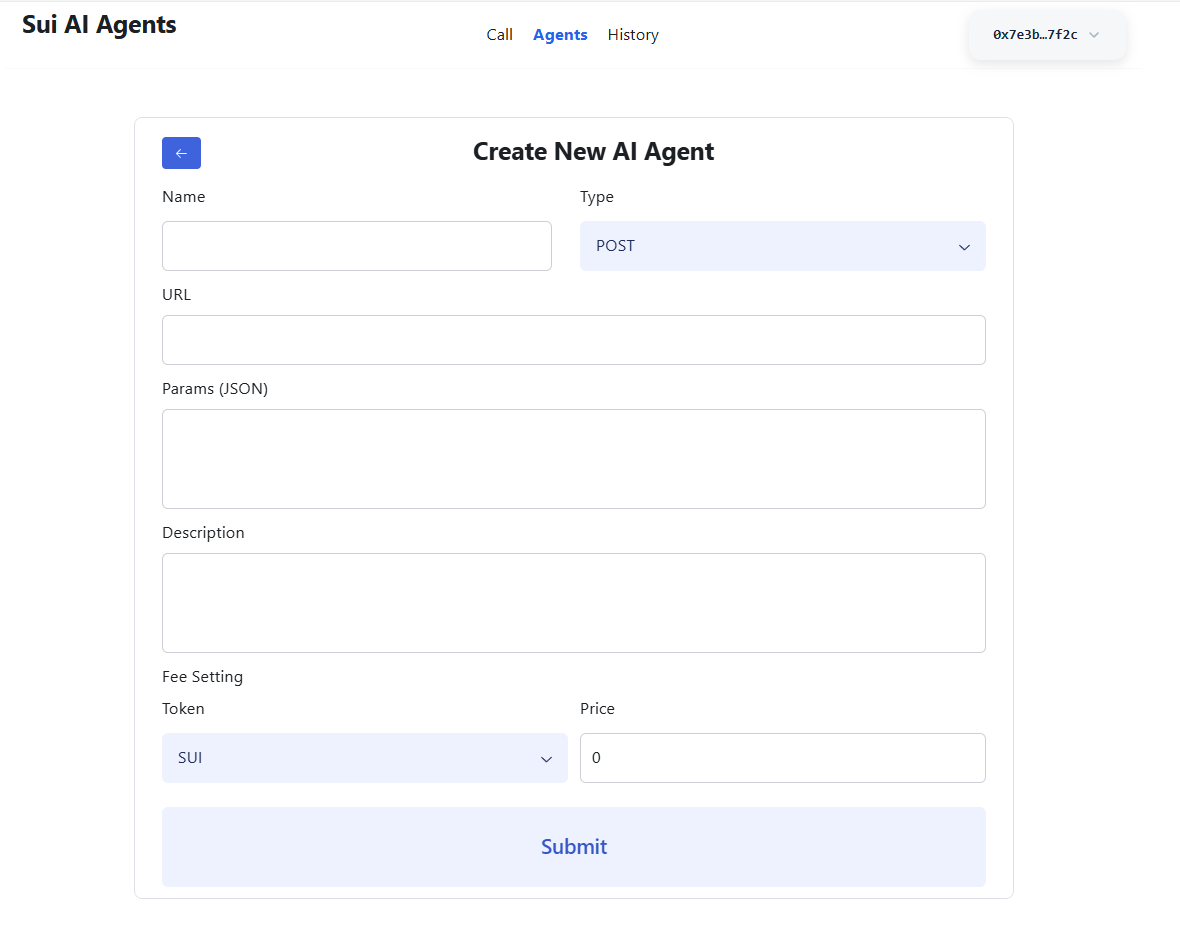Click the Params (JSON) label

[215, 389]
